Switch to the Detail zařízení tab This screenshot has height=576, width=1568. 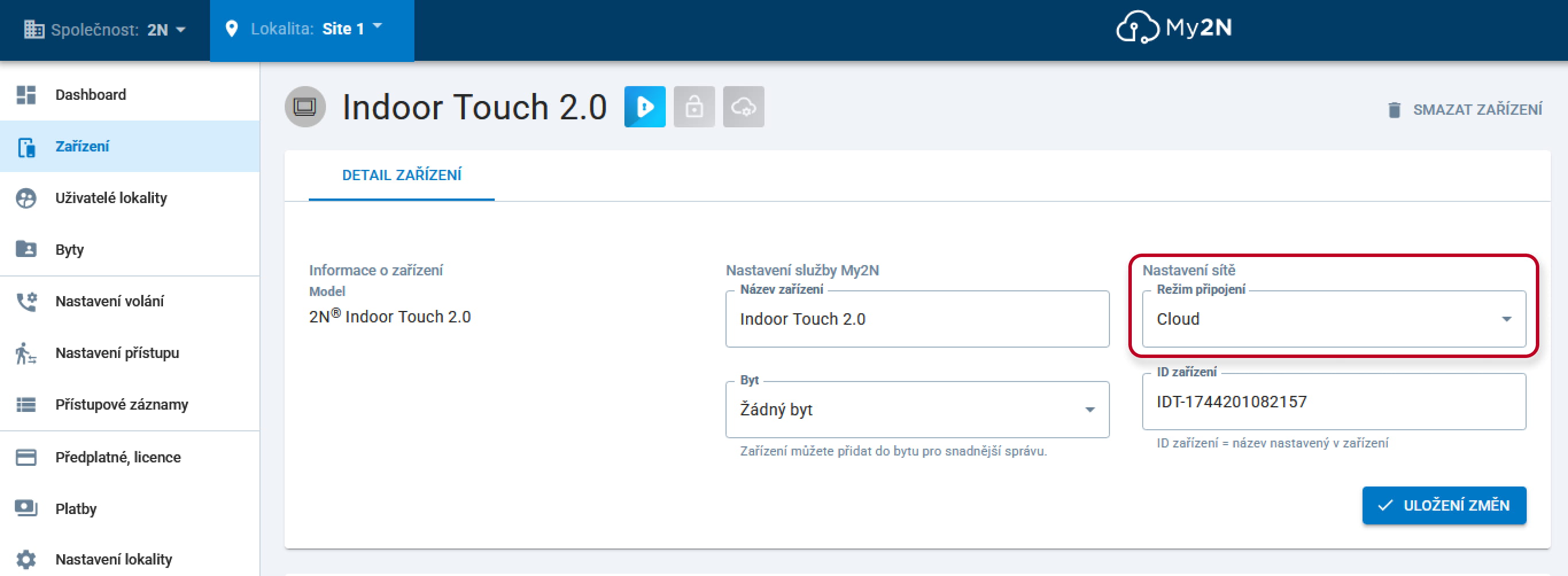point(401,175)
